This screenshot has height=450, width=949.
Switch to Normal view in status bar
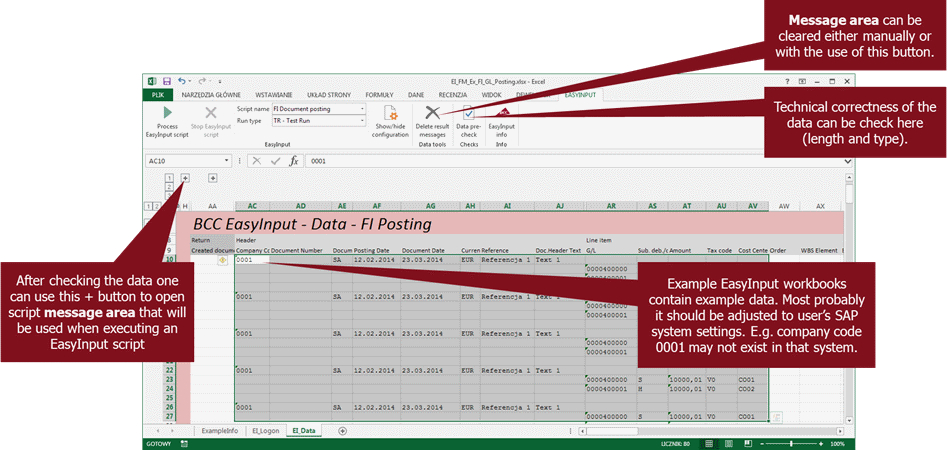[x=711, y=444]
